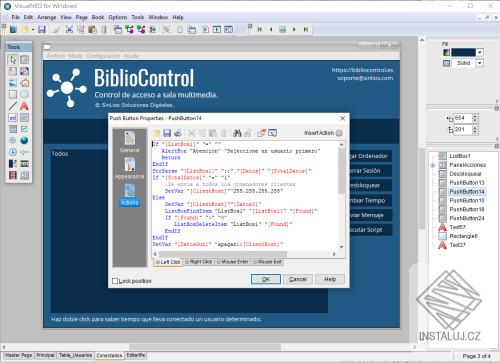Select ListBox1 in the object list

(x=459, y=156)
